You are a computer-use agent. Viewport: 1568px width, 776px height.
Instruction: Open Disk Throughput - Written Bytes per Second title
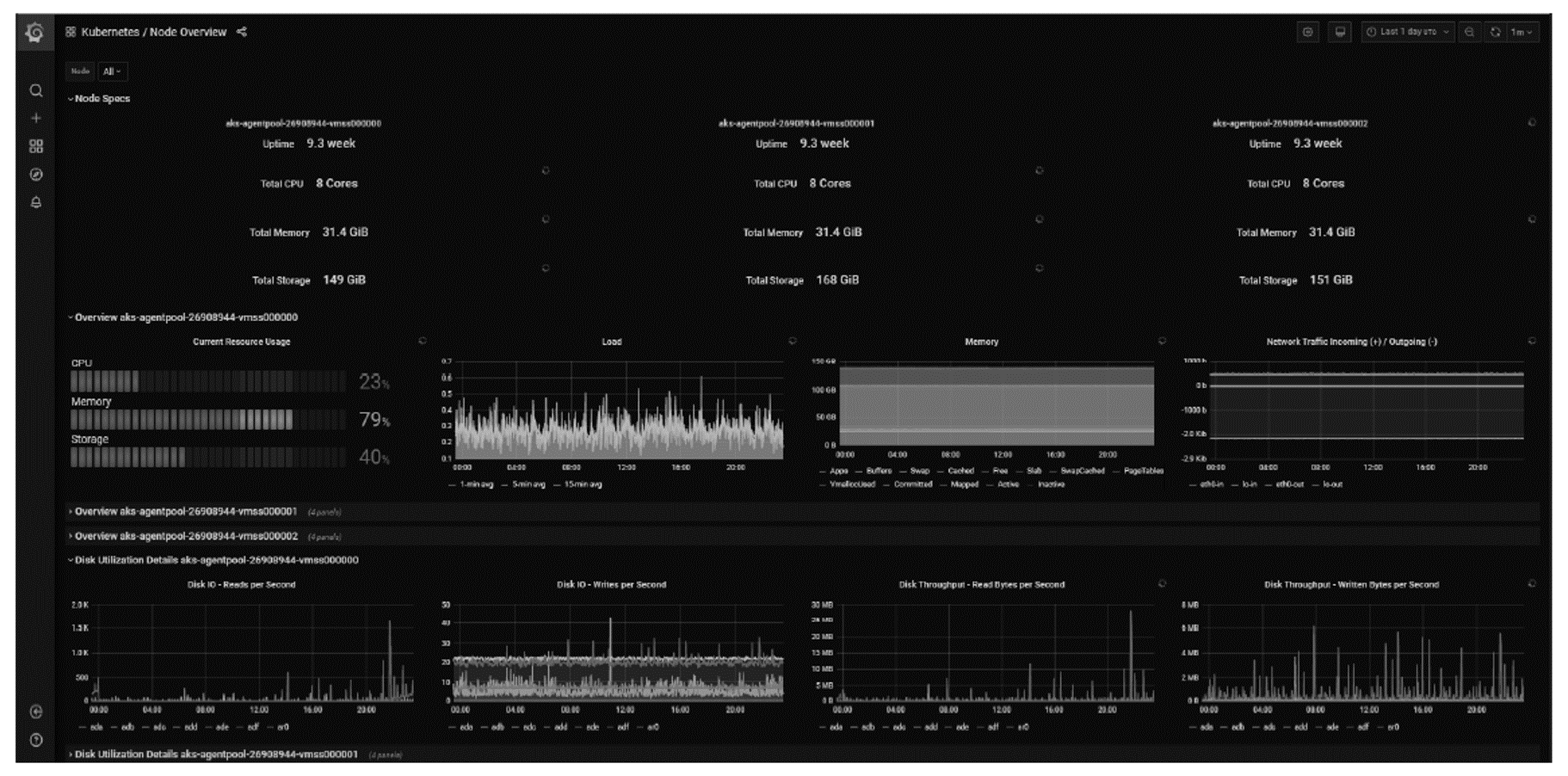(x=1351, y=584)
